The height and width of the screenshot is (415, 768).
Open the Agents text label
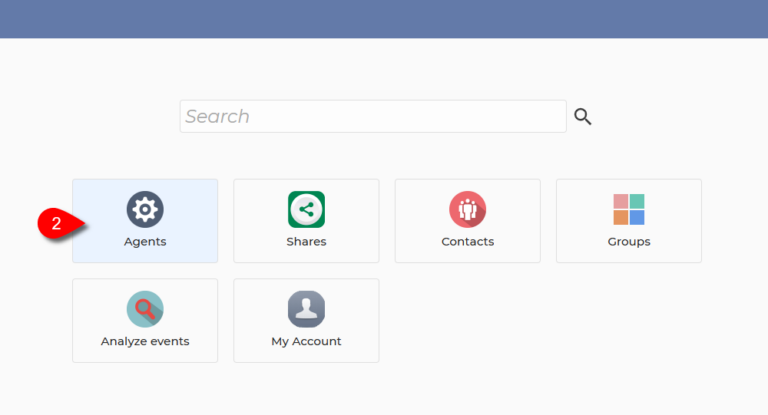pyautogui.click(x=145, y=242)
